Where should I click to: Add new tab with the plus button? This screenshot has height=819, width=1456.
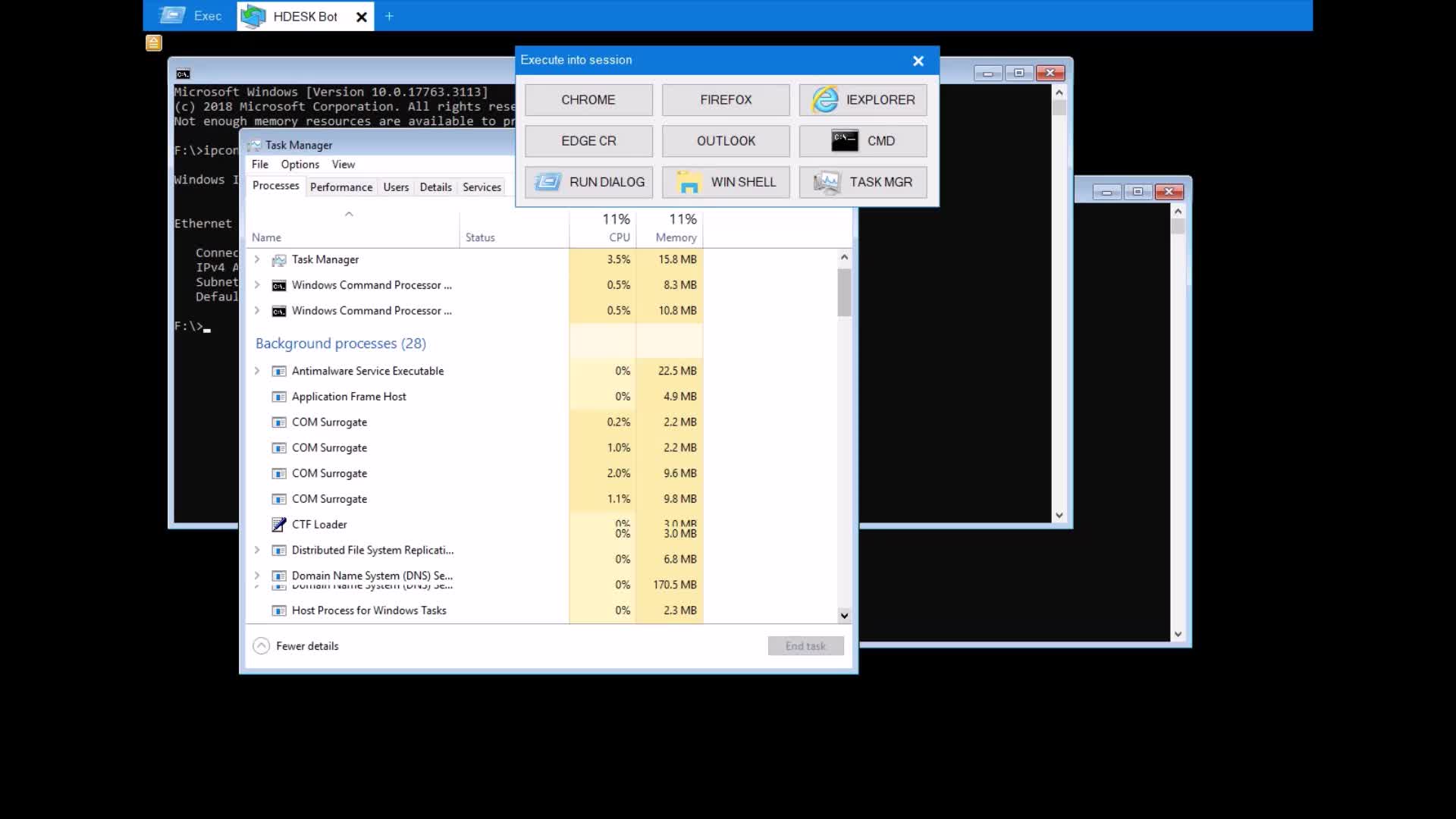[389, 16]
